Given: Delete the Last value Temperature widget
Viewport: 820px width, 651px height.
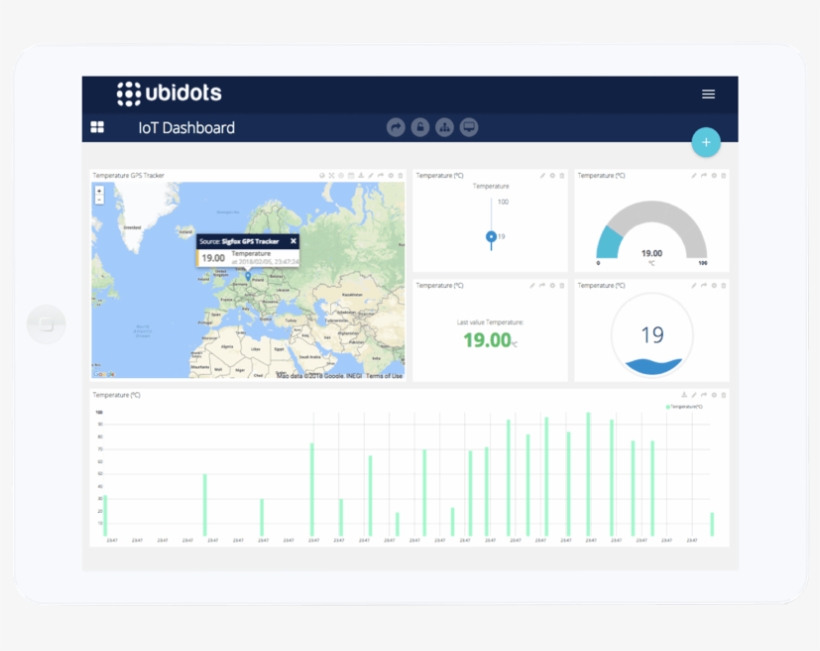Looking at the screenshot, I should [561, 286].
